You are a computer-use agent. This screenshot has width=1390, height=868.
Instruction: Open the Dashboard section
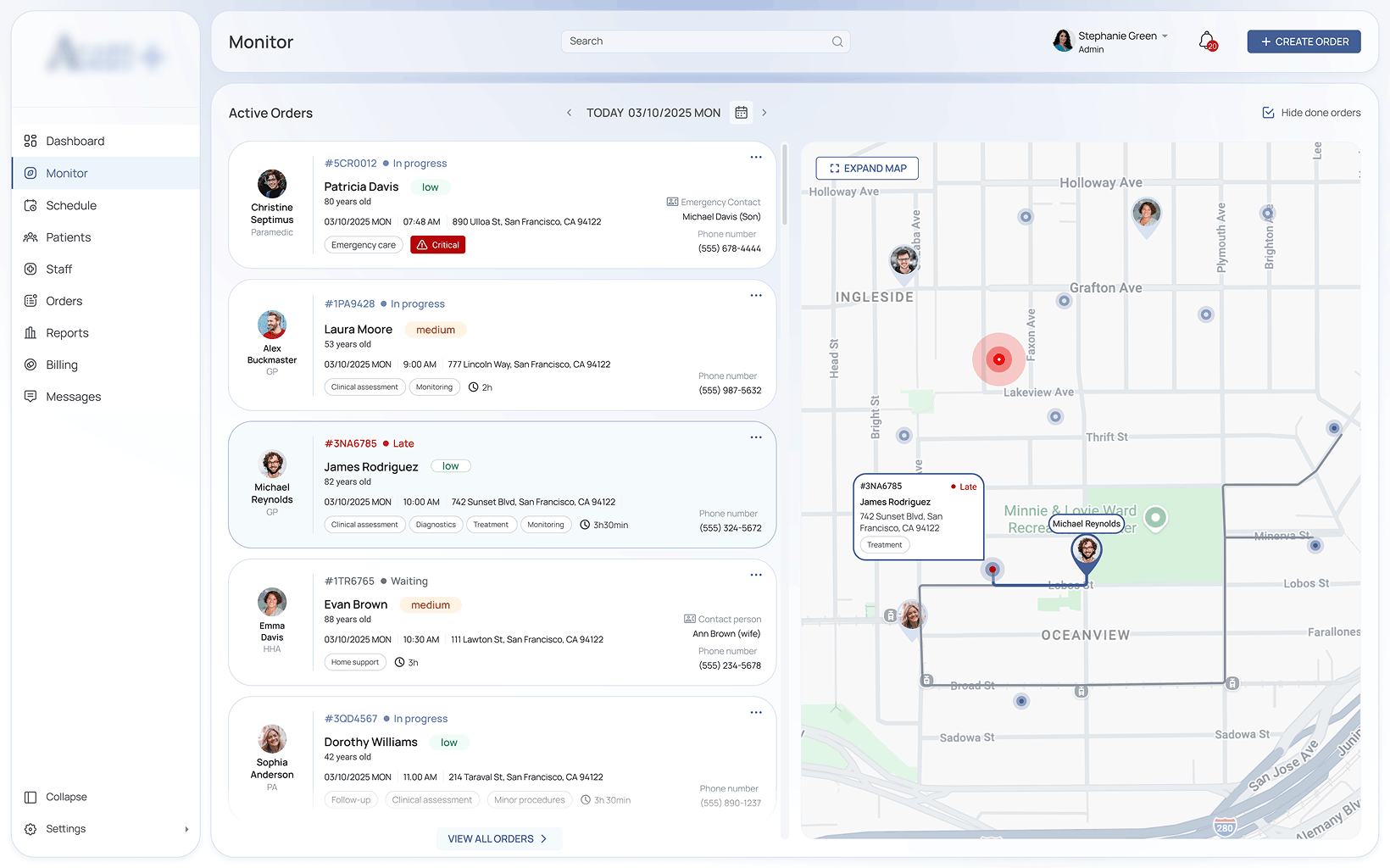pos(75,141)
